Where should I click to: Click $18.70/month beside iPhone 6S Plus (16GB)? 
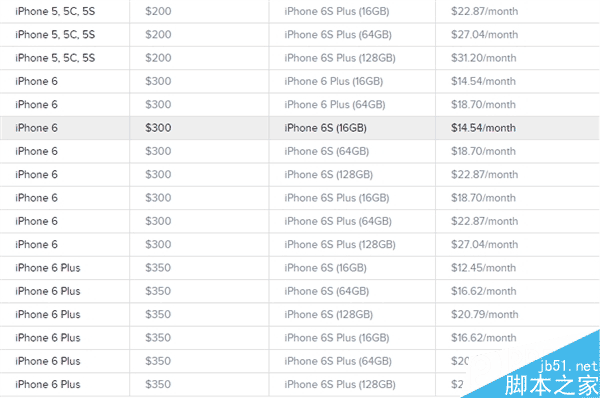click(483, 197)
